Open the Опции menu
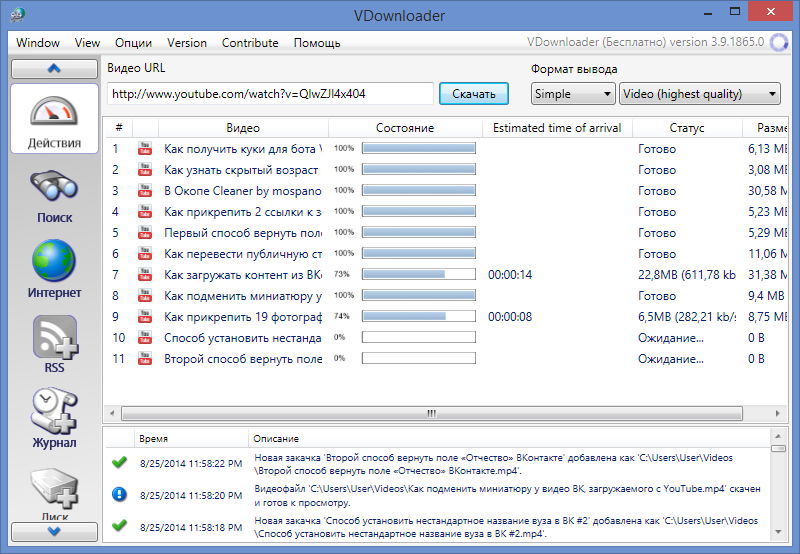Viewport: 800px width, 554px height. pos(133,43)
